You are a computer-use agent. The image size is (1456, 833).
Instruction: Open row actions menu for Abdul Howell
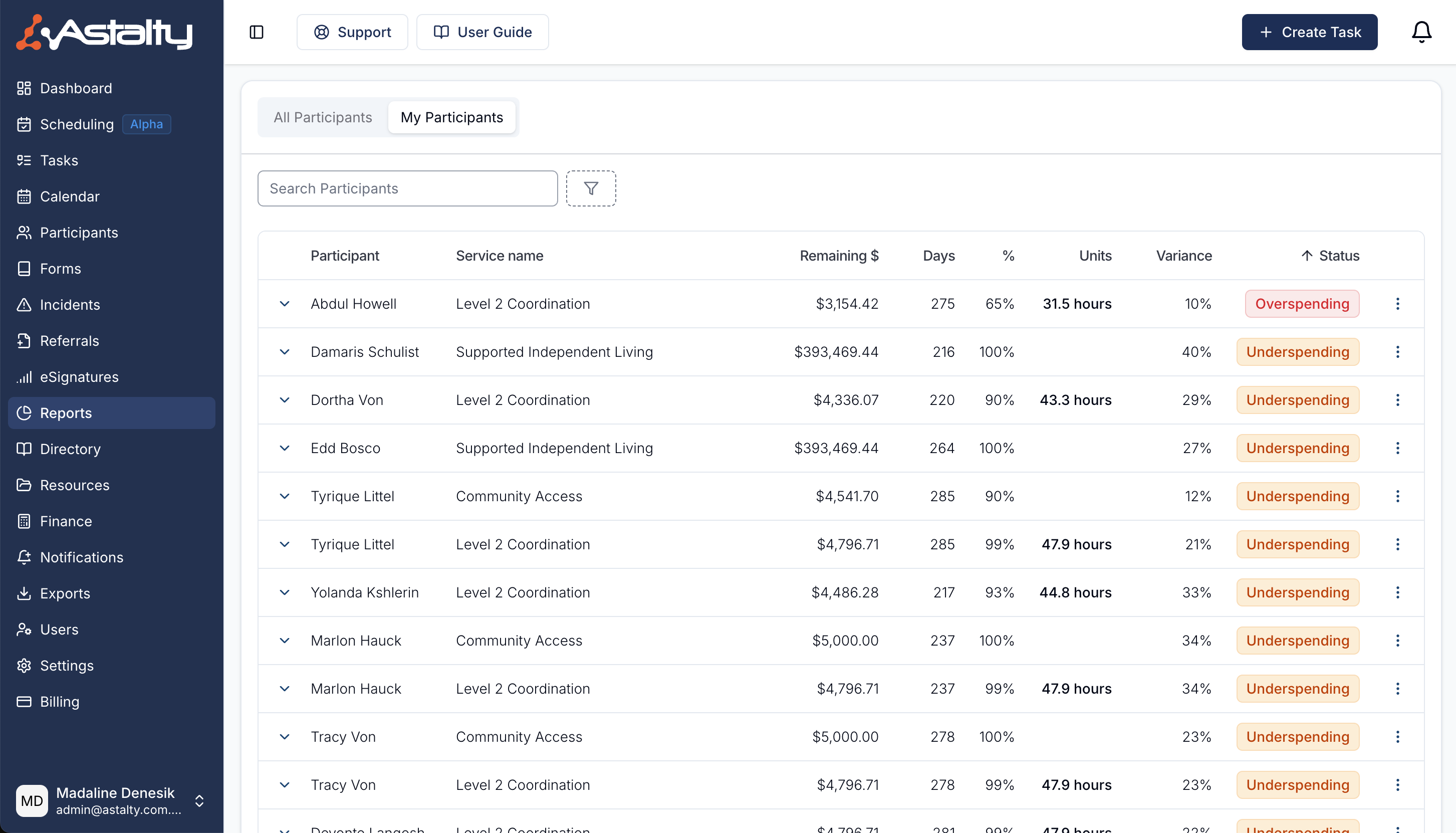[x=1398, y=304]
